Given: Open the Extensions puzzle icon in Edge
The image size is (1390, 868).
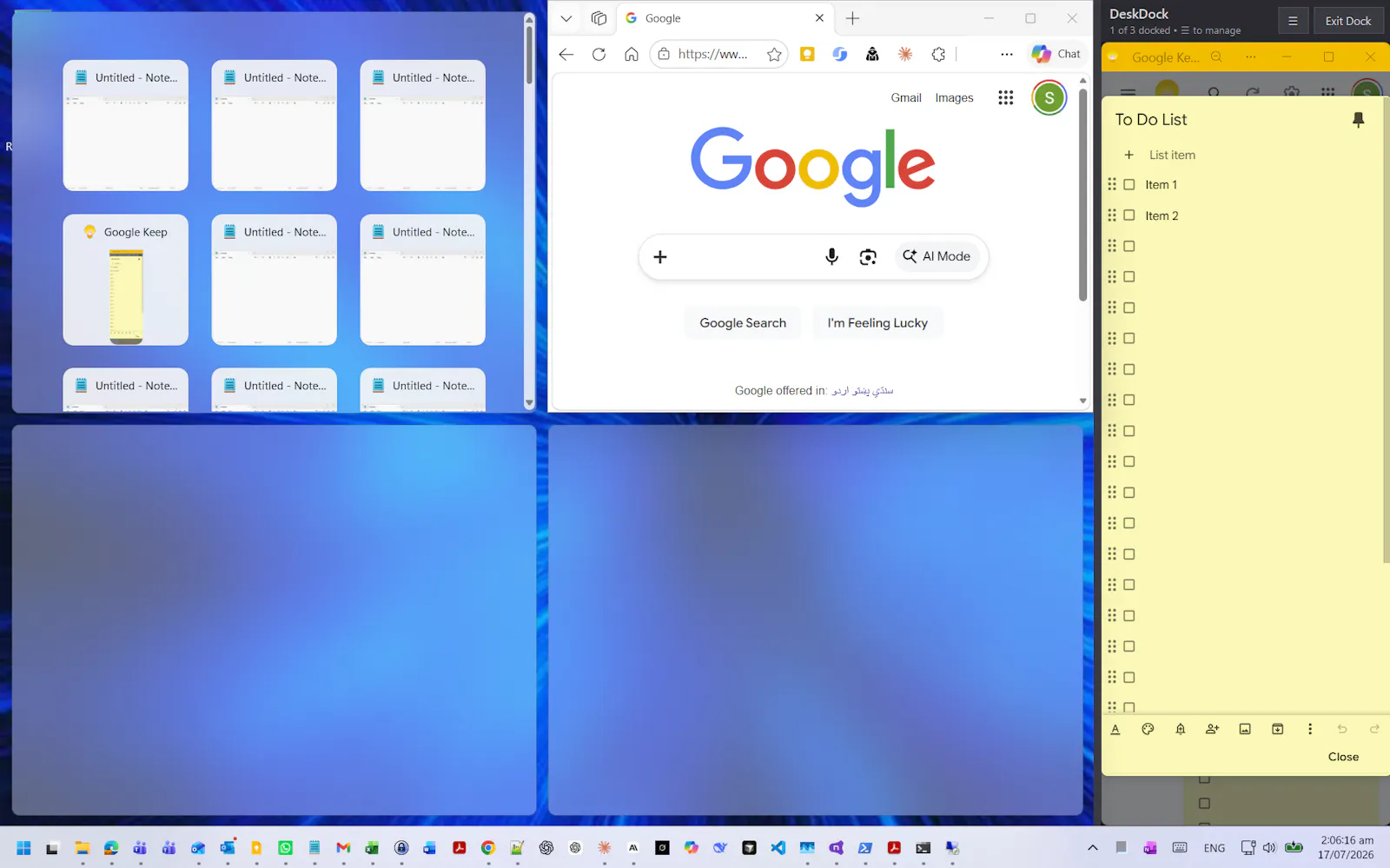Looking at the screenshot, I should 938,54.
